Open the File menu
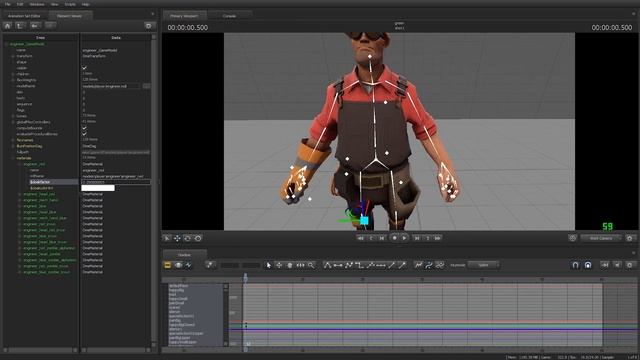 click(x=8, y=4)
